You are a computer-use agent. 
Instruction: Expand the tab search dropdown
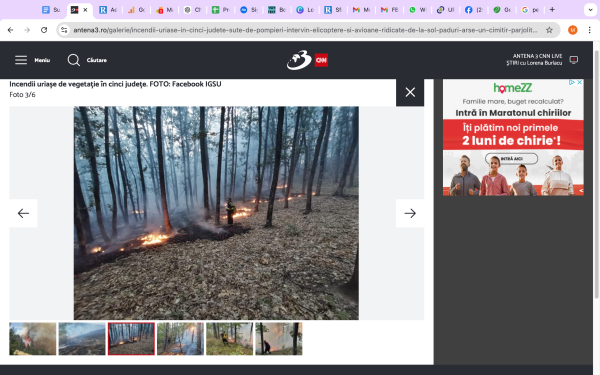coord(590,10)
